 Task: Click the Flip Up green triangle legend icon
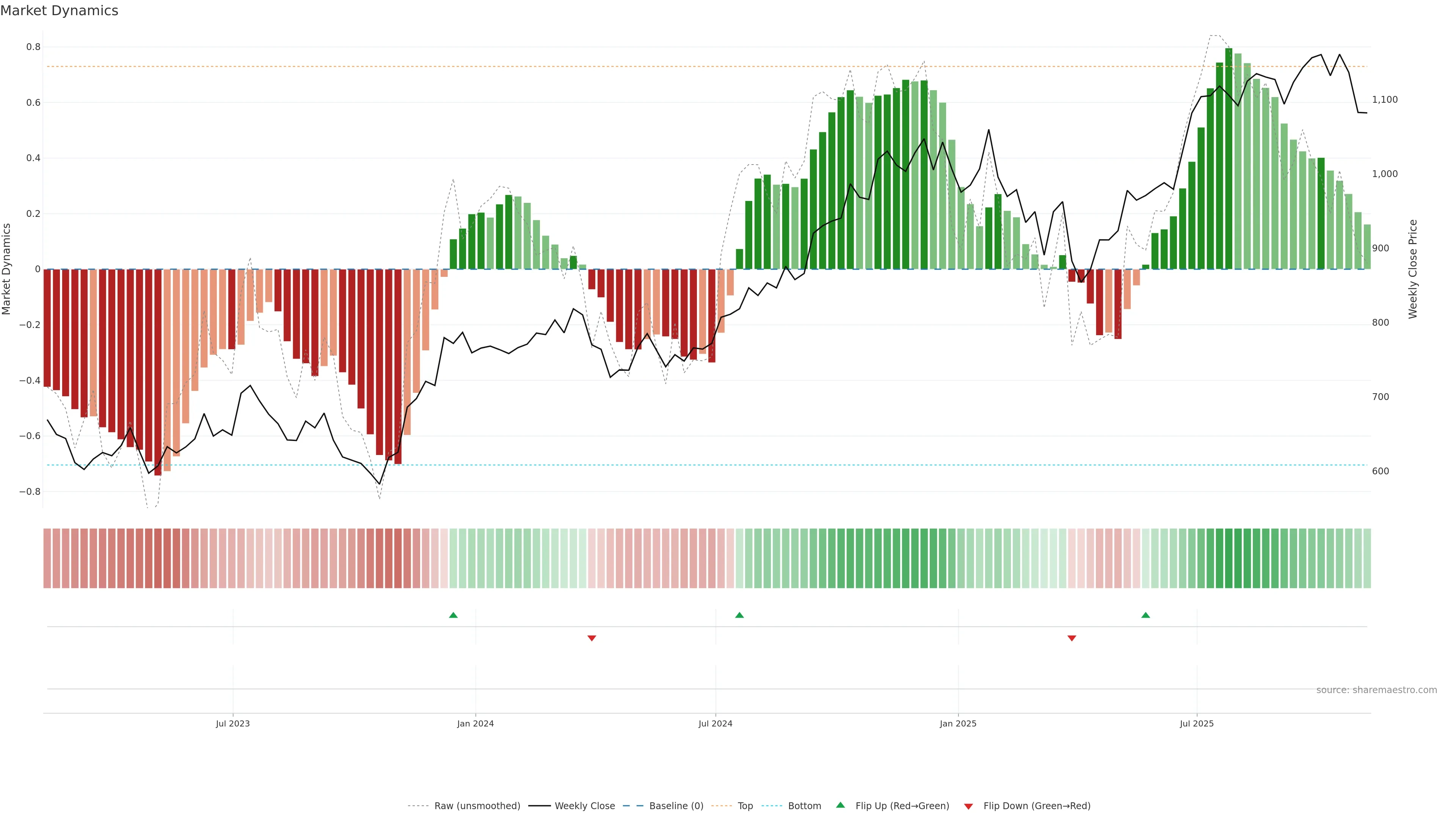pyautogui.click(x=841, y=805)
